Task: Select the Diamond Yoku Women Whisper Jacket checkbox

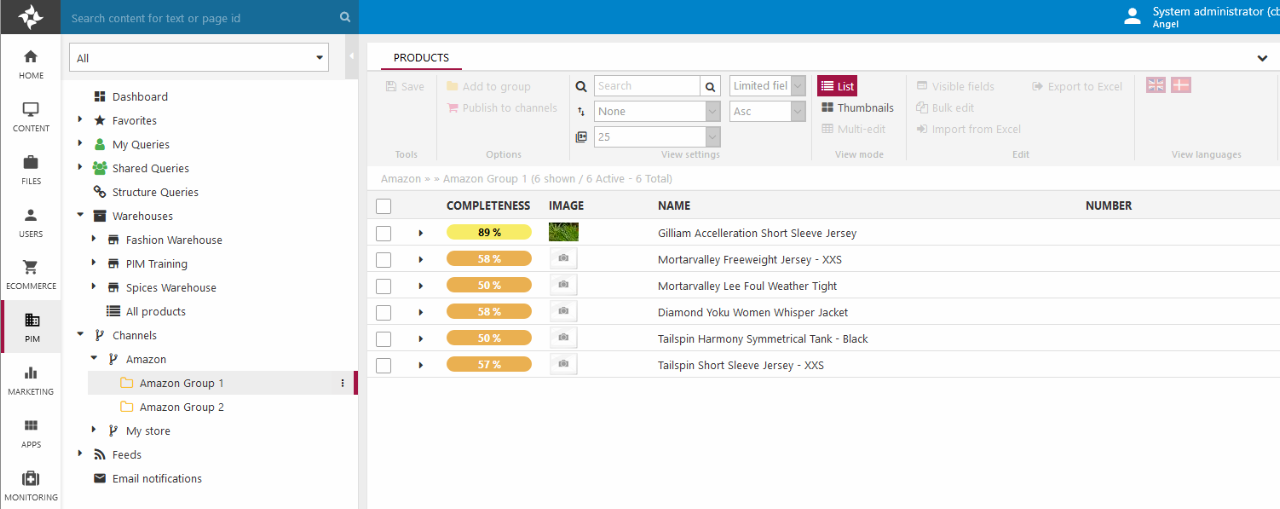Action: click(x=383, y=312)
